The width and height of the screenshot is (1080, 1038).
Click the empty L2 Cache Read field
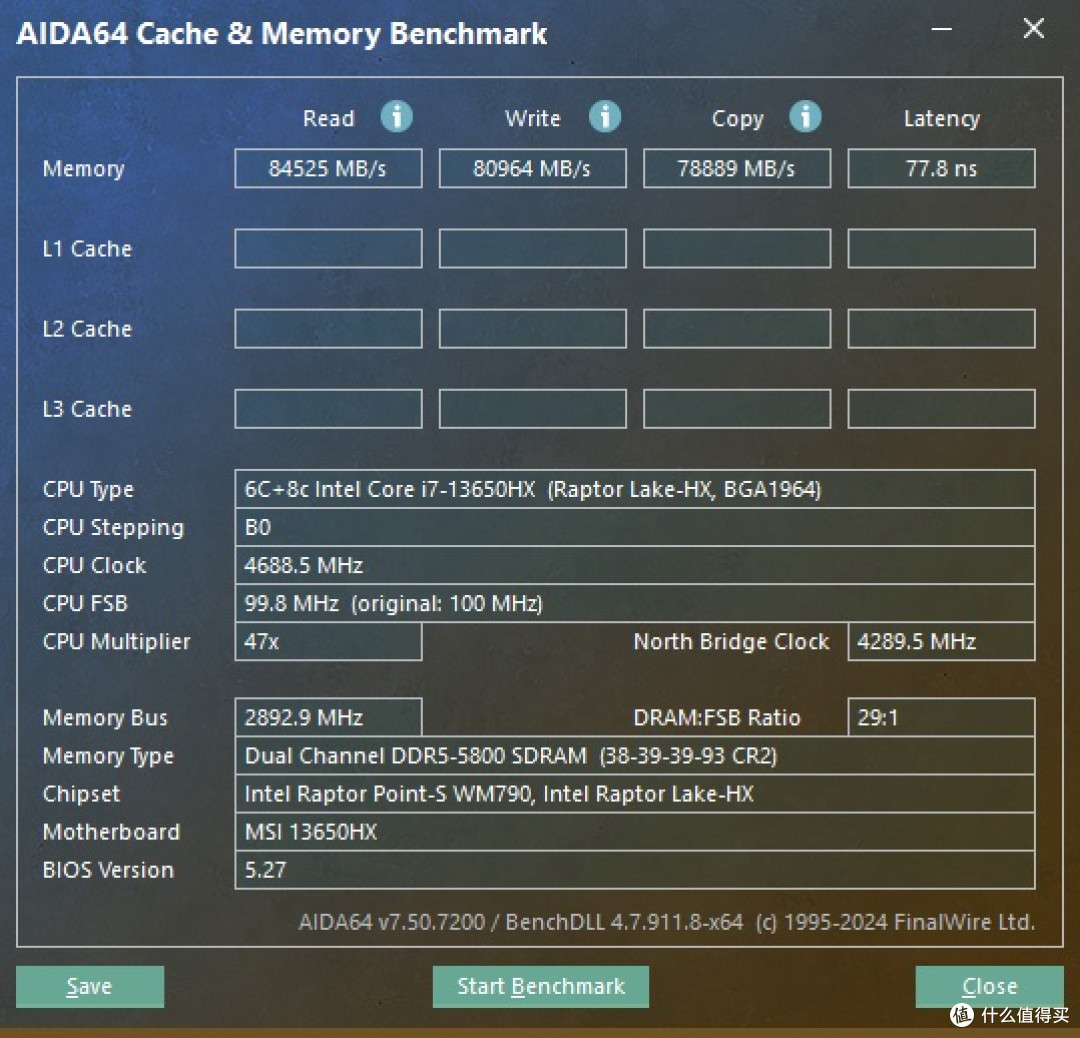coord(328,329)
